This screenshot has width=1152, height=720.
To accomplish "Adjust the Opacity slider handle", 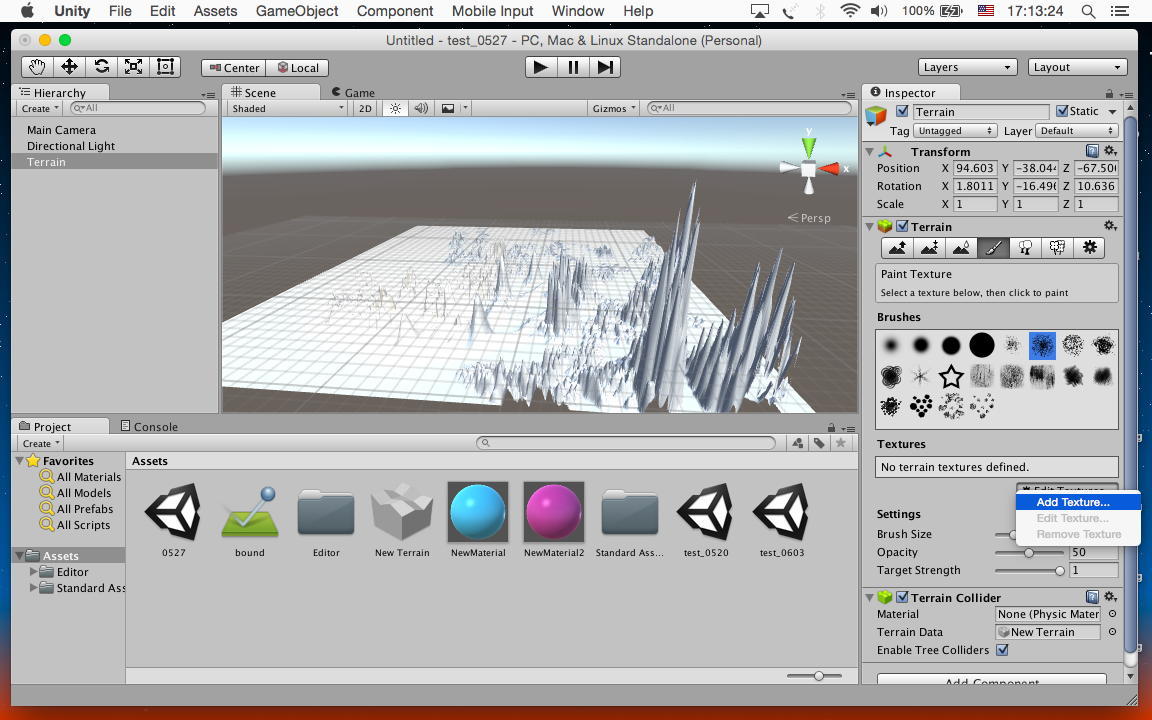I will [1029, 552].
